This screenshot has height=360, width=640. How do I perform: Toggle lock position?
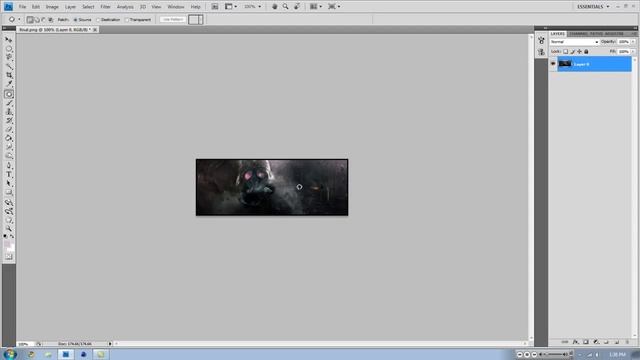click(x=580, y=52)
